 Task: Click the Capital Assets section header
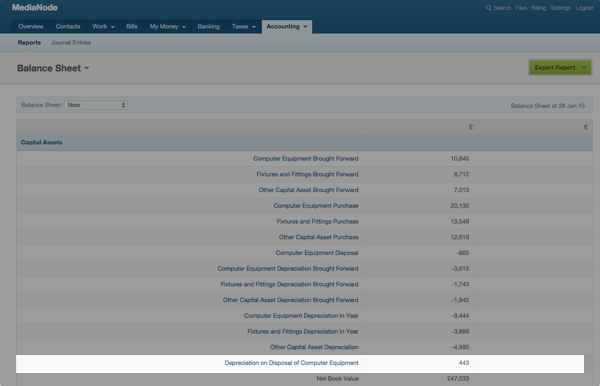point(41,142)
